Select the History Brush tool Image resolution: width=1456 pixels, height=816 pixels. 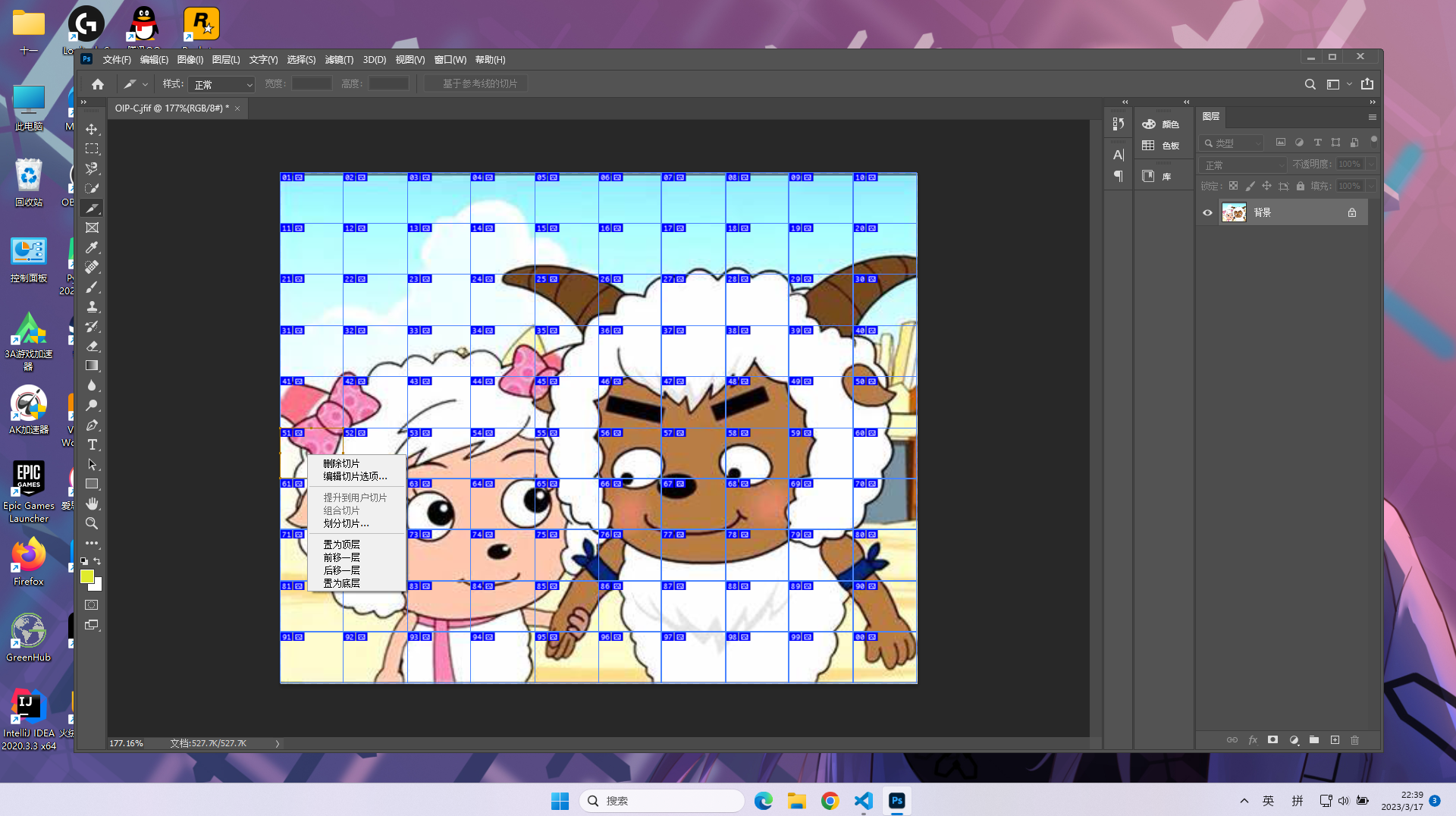click(x=92, y=326)
